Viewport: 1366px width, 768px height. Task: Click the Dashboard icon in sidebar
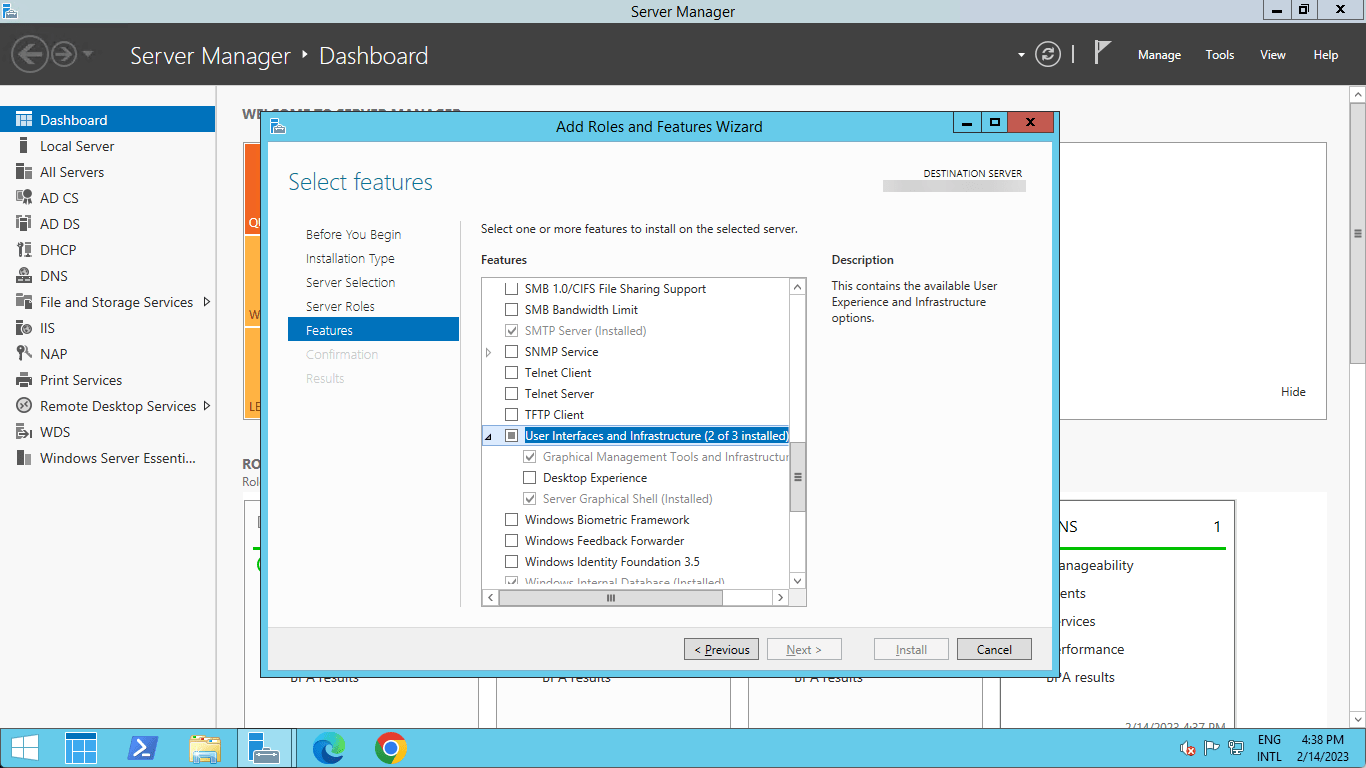pyautogui.click(x=24, y=119)
